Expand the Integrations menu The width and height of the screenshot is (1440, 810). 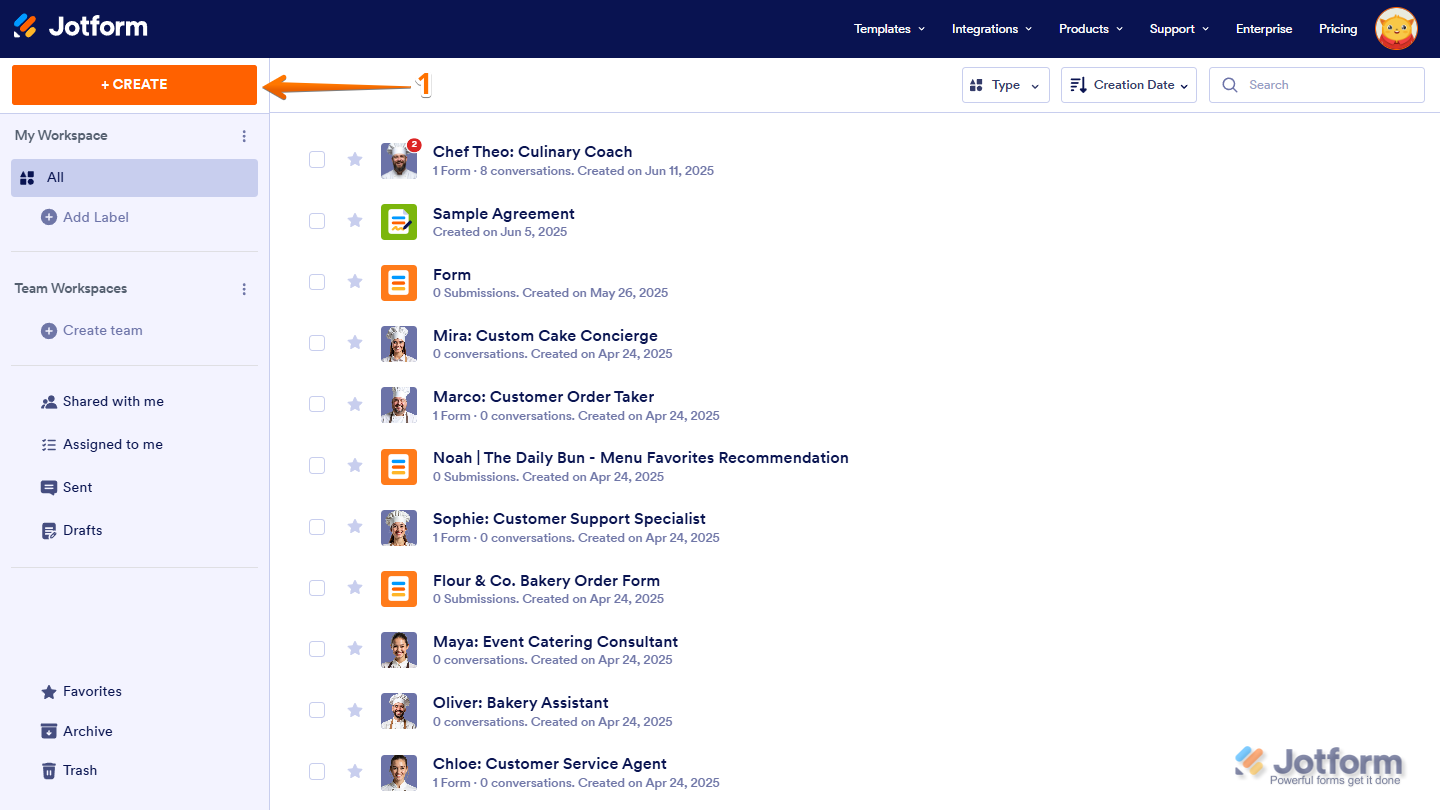(x=992, y=29)
